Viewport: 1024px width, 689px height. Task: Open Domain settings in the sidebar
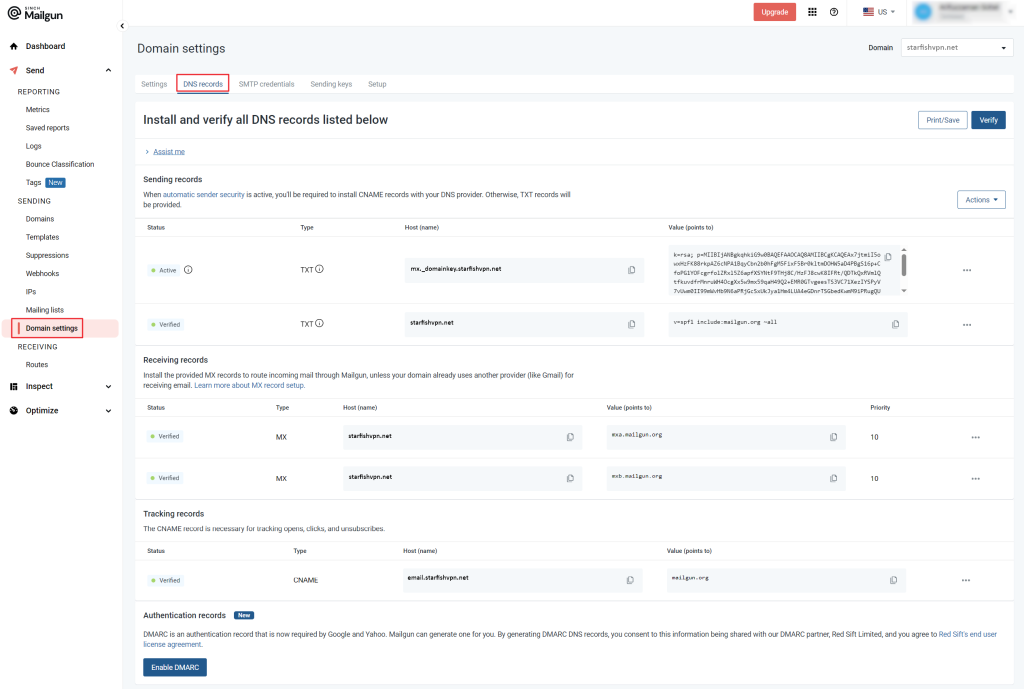point(52,328)
